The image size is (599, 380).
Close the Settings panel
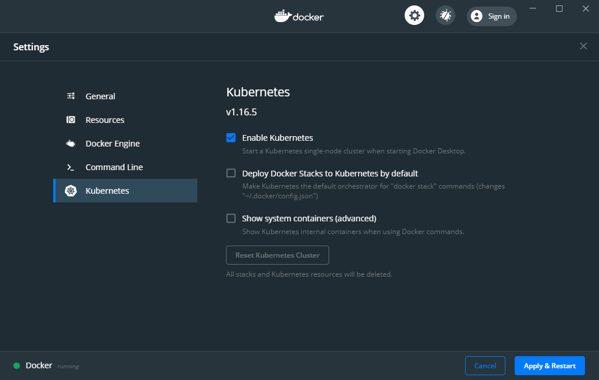(583, 46)
